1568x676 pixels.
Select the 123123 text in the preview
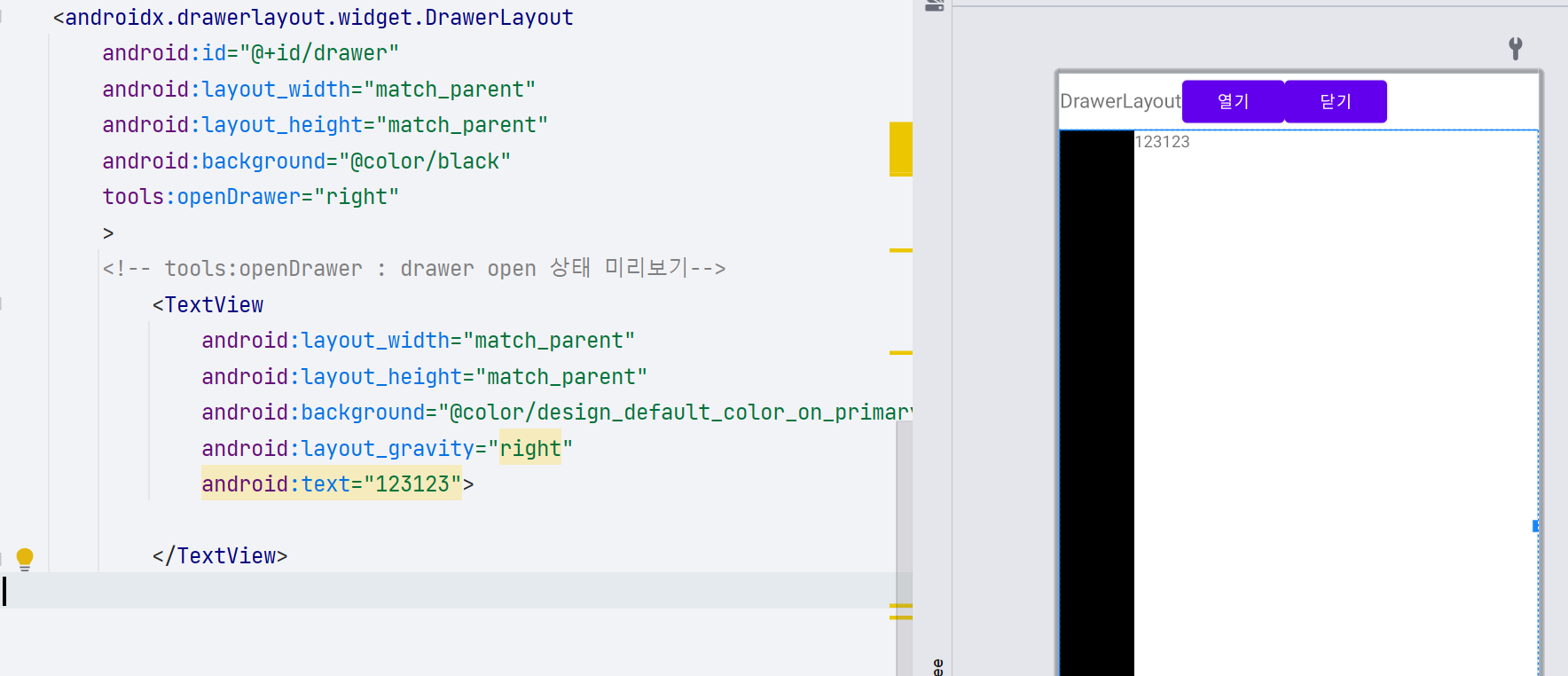pyautogui.click(x=1162, y=142)
